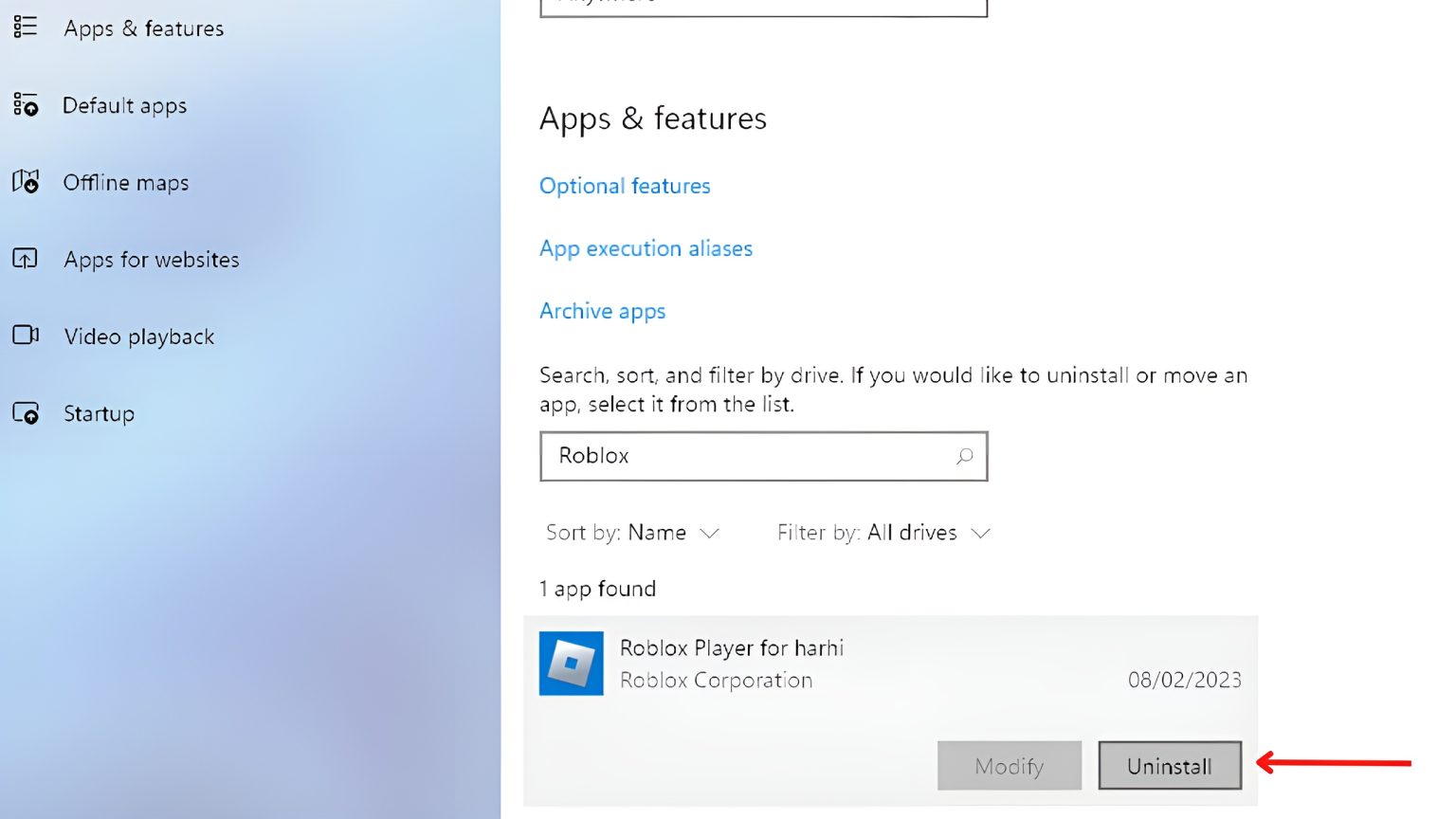Go to Offline maps settings
1456x819 pixels.
click(126, 182)
